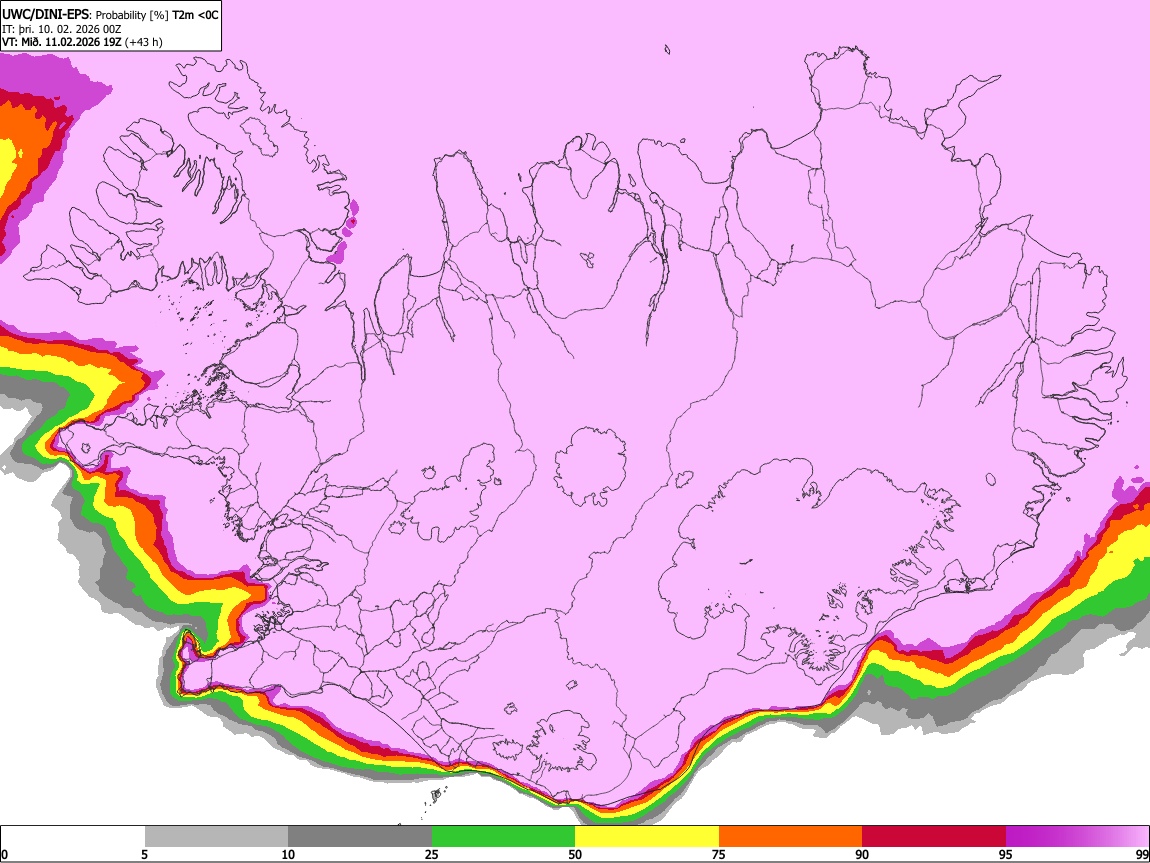Click the UWC/DINI-EPS title text
Image resolution: width=1150 pixels, height=863 pixels.
[x=45, y=15]
